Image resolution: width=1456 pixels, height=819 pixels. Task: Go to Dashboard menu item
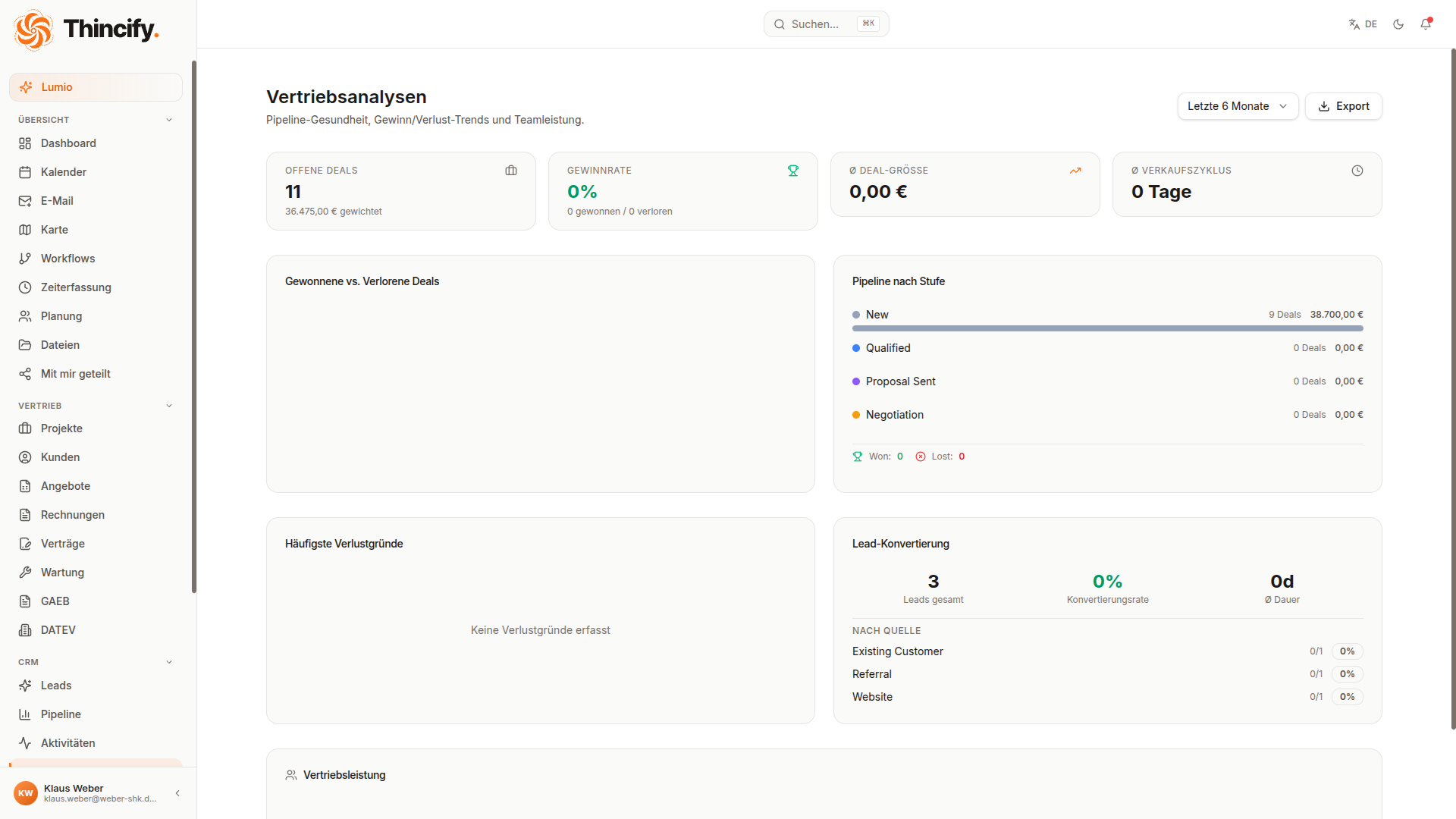(x=96, y=143)
